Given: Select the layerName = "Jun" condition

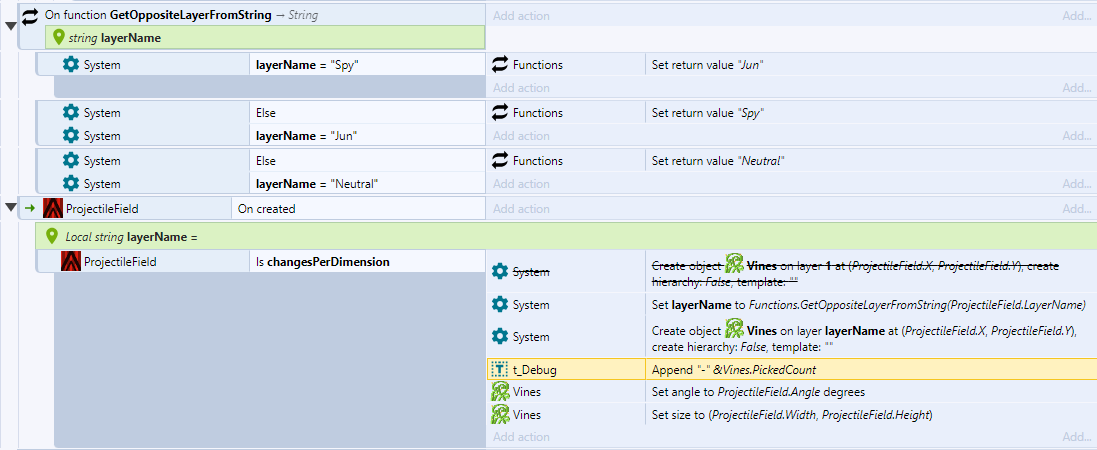Looking at the screenshot, I should [367, 136].
